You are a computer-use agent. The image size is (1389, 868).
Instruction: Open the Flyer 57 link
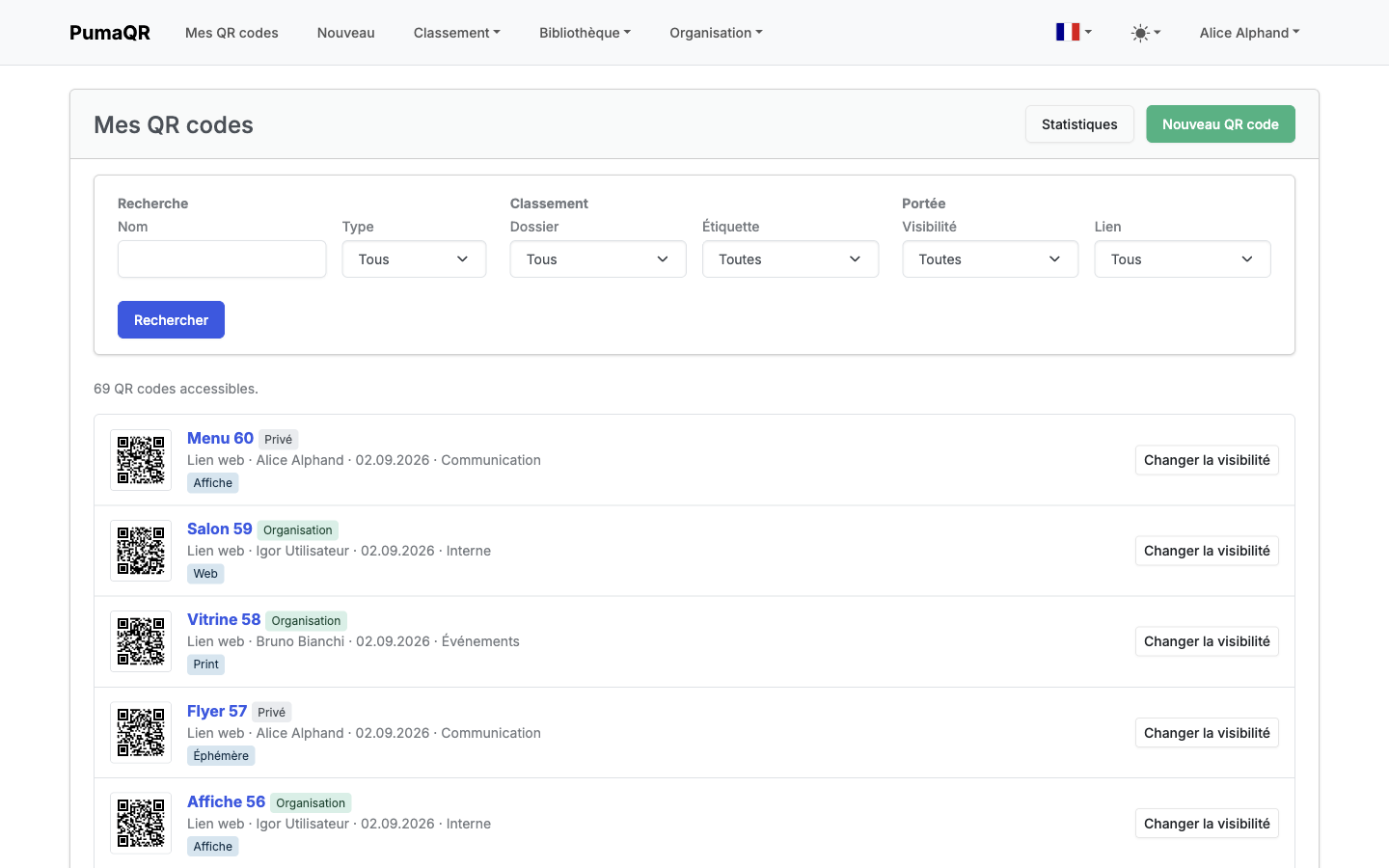[217, 711]
